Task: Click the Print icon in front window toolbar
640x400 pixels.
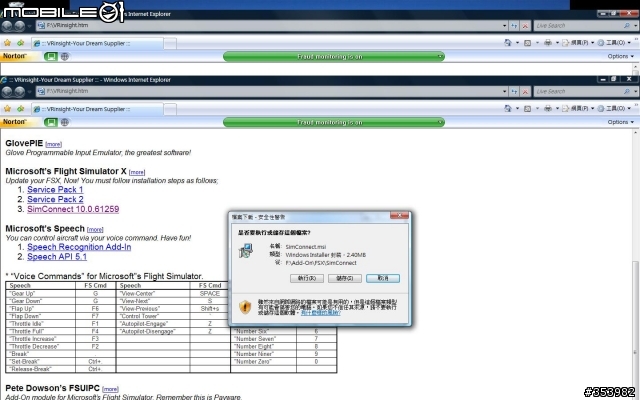Action: pyautogui.click(x=548, y=109)
